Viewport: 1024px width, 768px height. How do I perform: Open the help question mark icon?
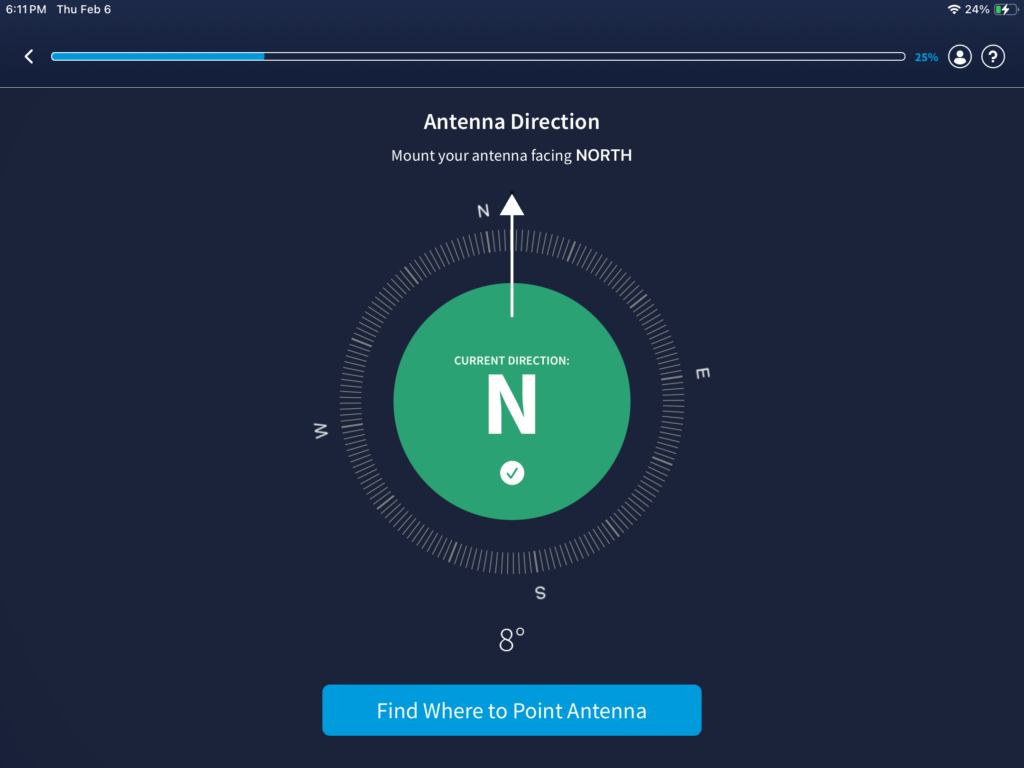[992, 57]
